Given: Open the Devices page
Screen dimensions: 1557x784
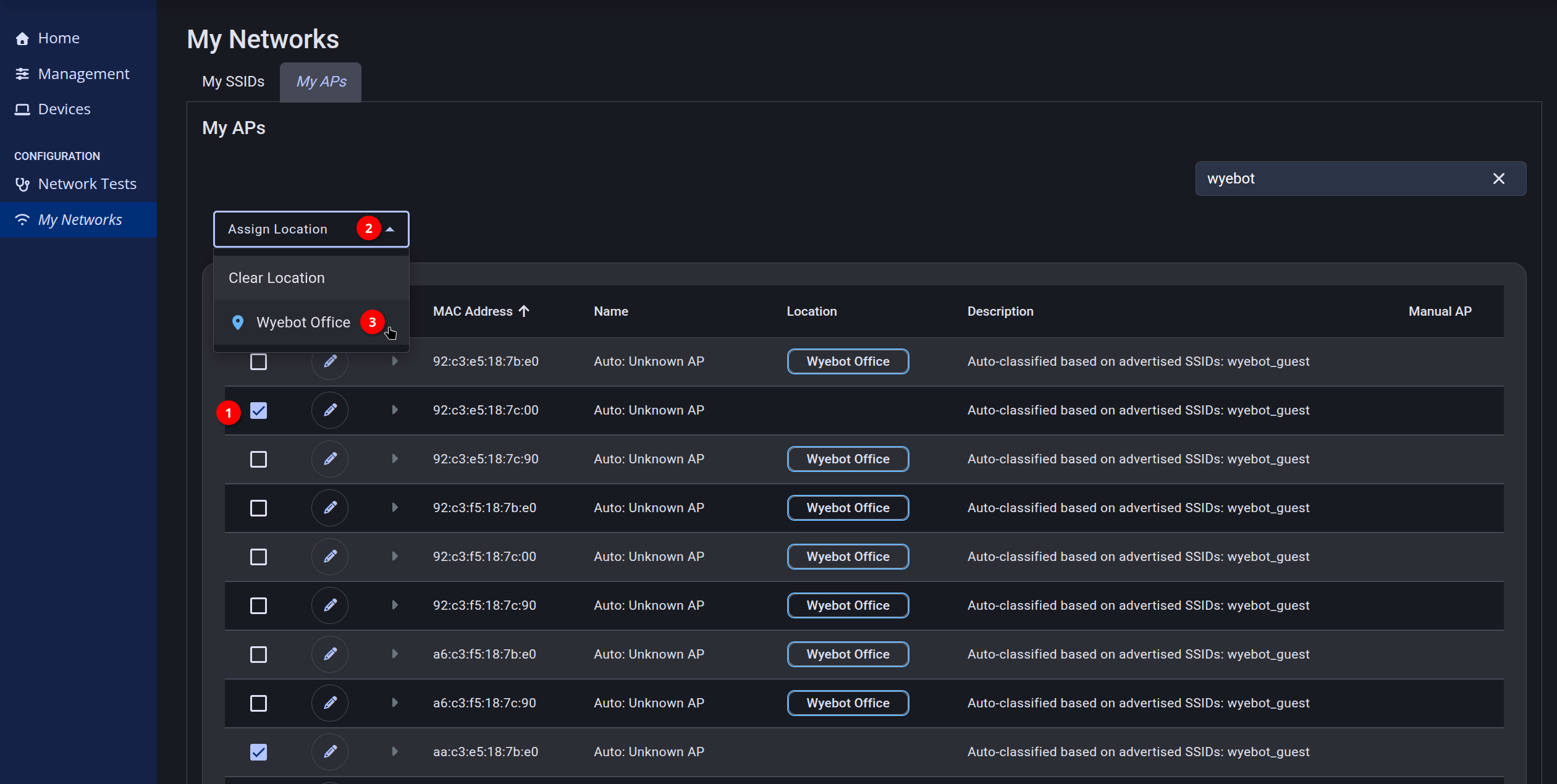Looking at the screenshot, I should click(78, 109).
